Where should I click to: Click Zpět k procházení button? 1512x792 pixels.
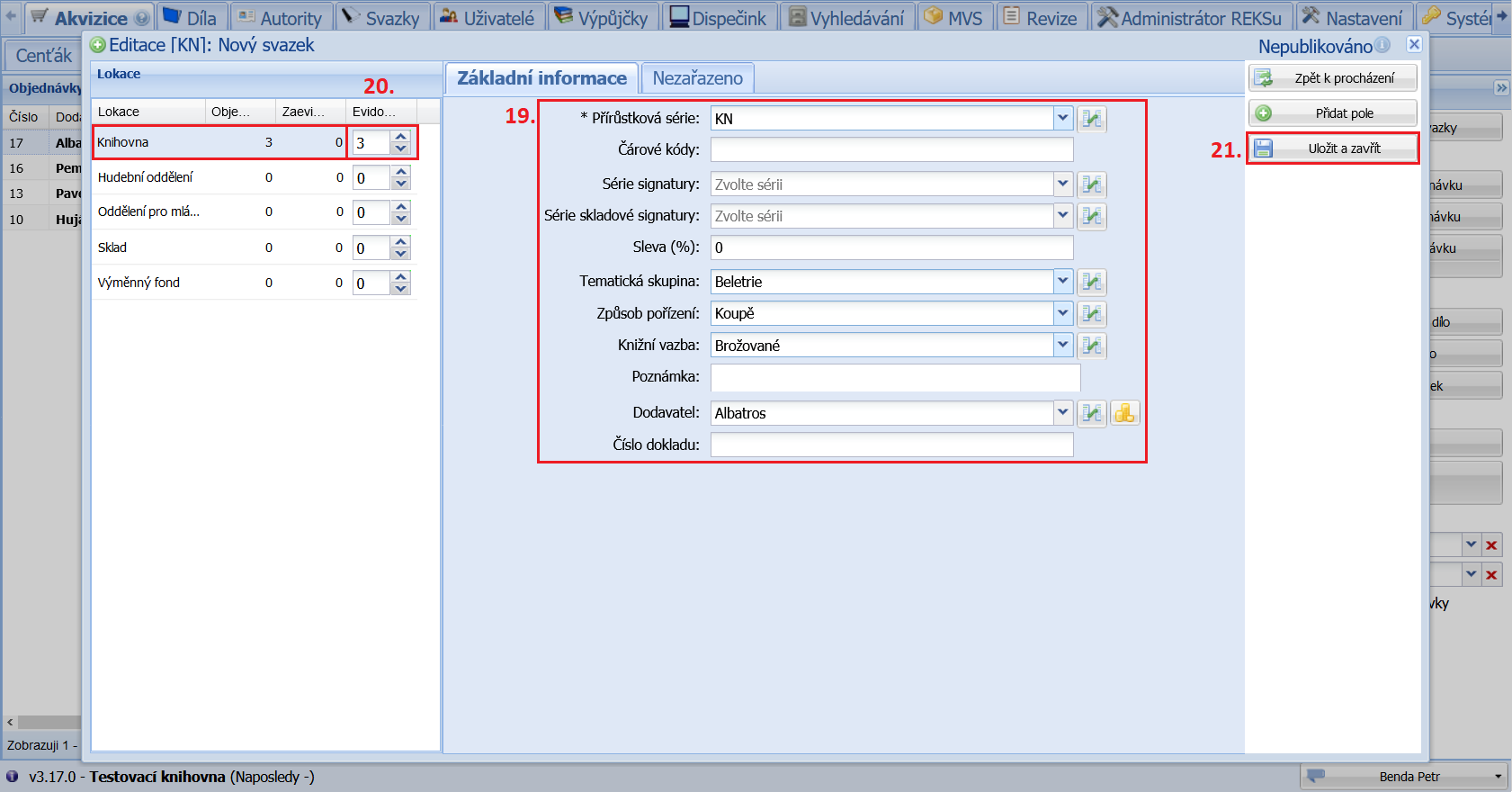(x=1333, y=78)
